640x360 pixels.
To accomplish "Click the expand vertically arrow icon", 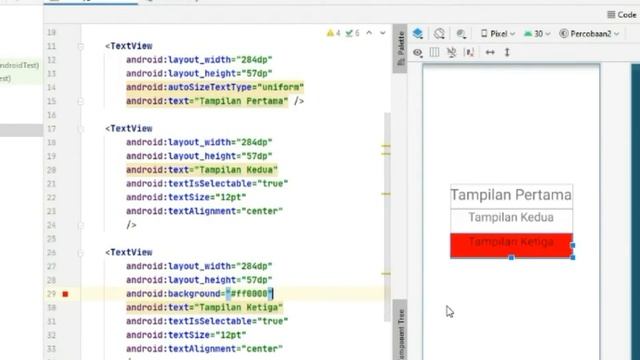I will coord(507,52).
